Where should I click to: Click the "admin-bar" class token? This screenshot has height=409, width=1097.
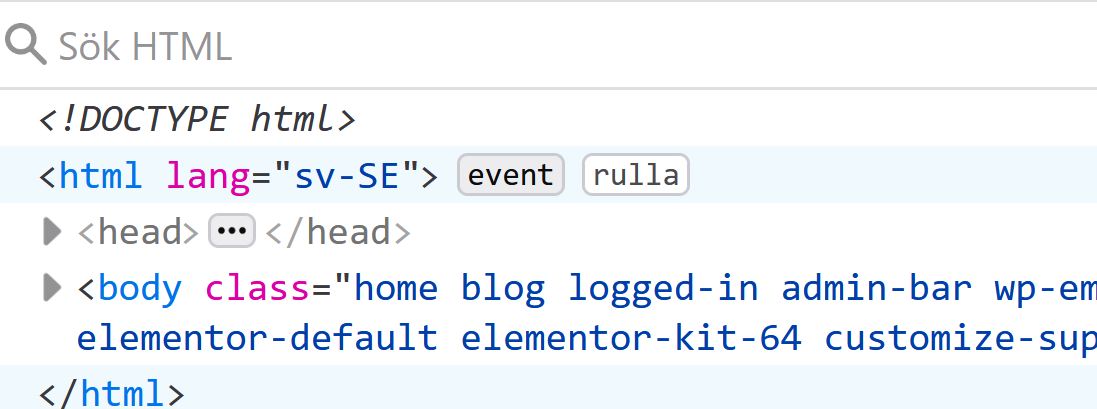[x=877, y=289]
